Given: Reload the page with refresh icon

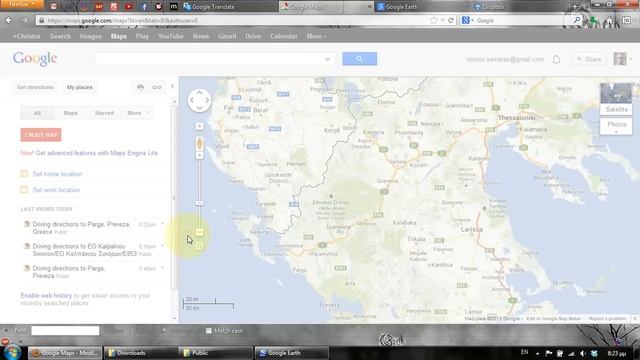Looking at the screenshot, I should point(451,20).
